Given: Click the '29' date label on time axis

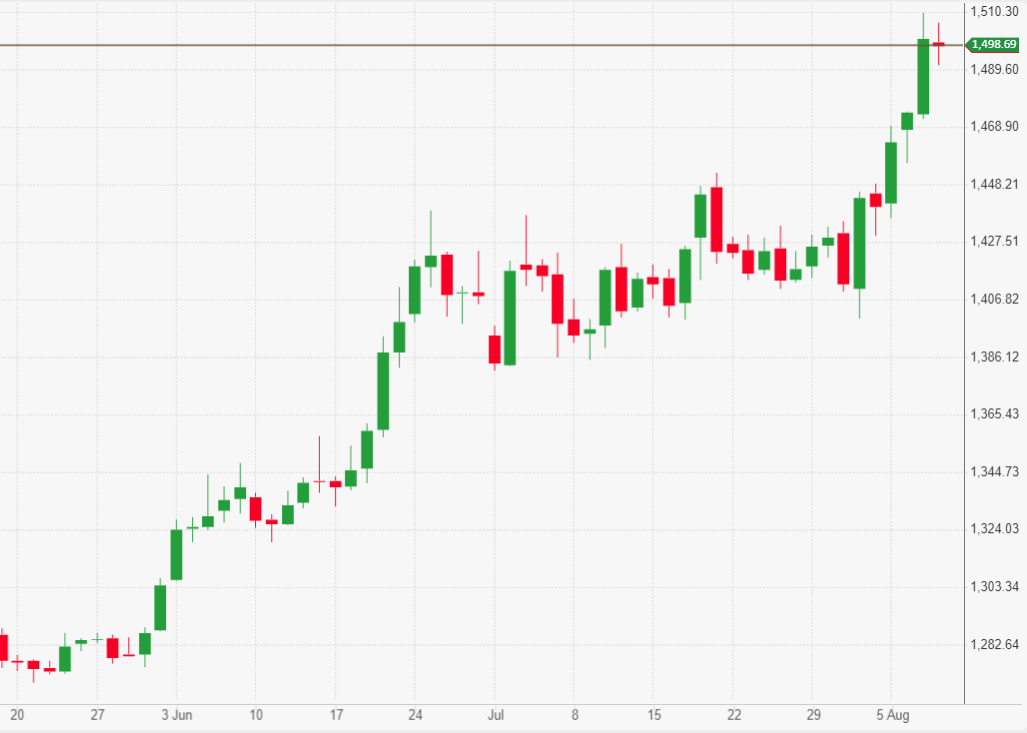Looking at the screenshot, I should click(813, 715).
